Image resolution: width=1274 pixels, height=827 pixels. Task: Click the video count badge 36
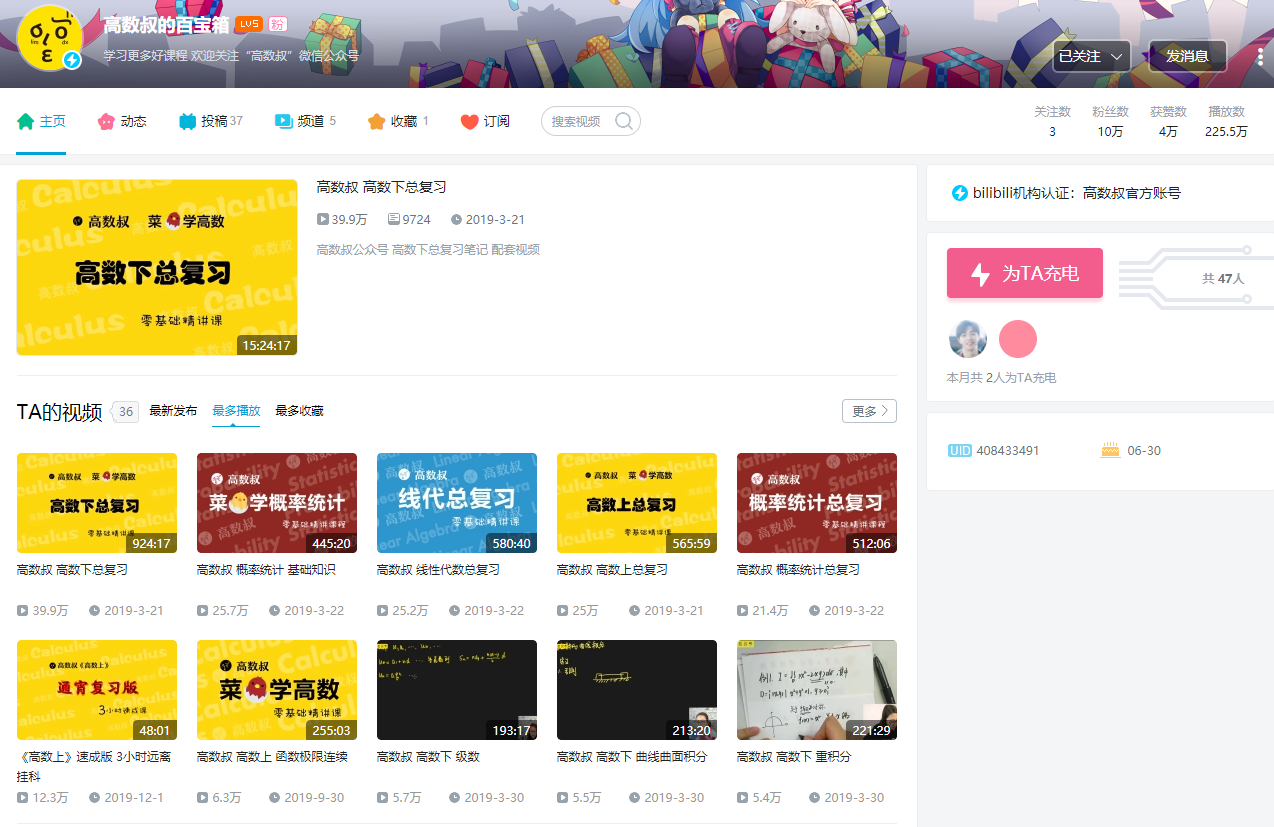(126, 411)
